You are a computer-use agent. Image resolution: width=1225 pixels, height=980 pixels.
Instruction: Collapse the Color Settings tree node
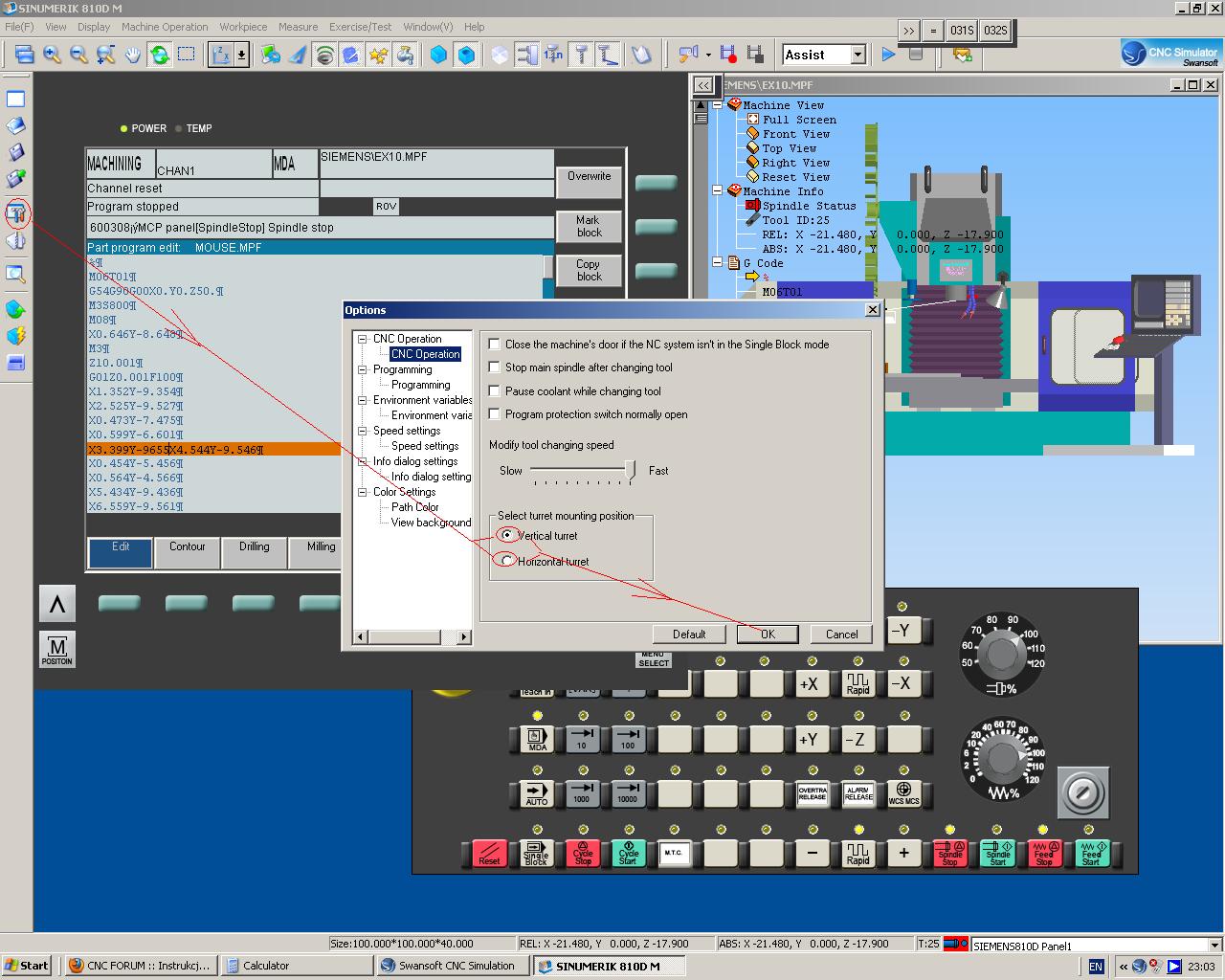[363, 492]
